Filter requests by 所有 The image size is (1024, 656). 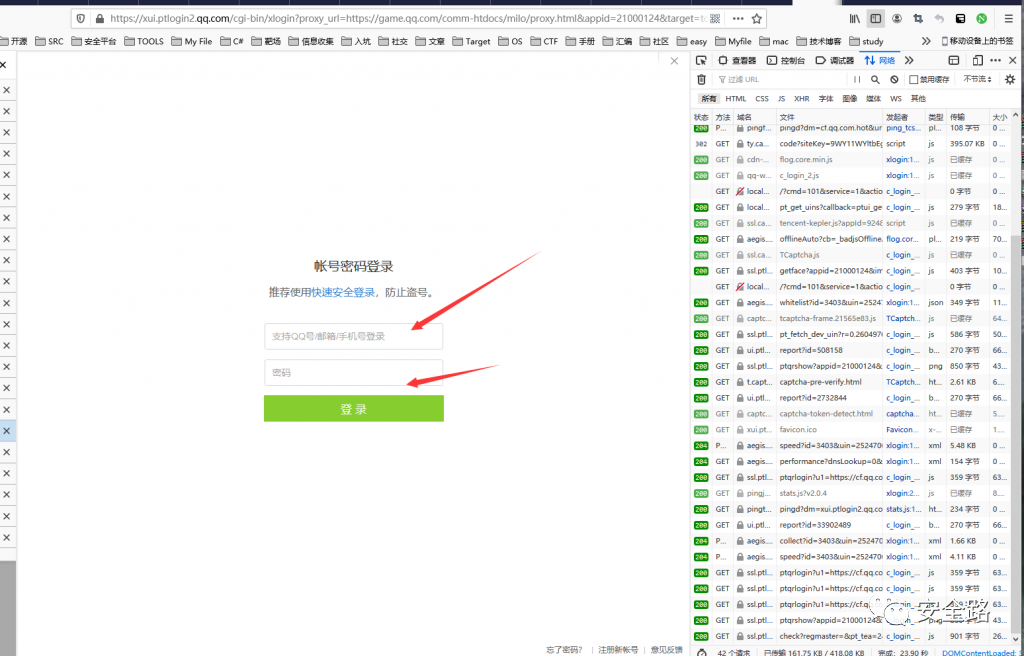(x=709, y=99)
